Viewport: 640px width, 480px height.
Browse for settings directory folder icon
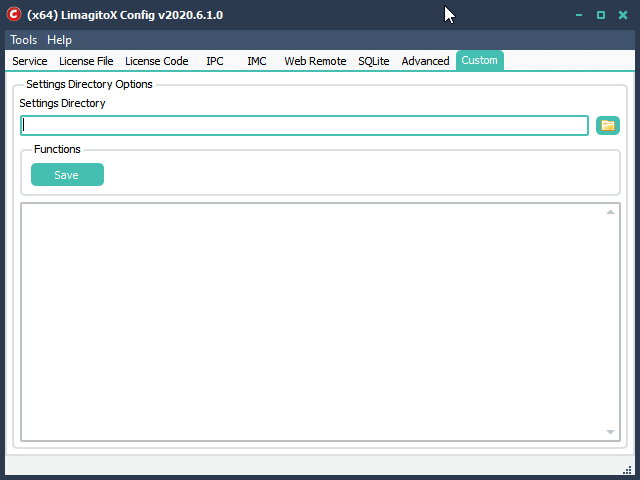point(608,125)
